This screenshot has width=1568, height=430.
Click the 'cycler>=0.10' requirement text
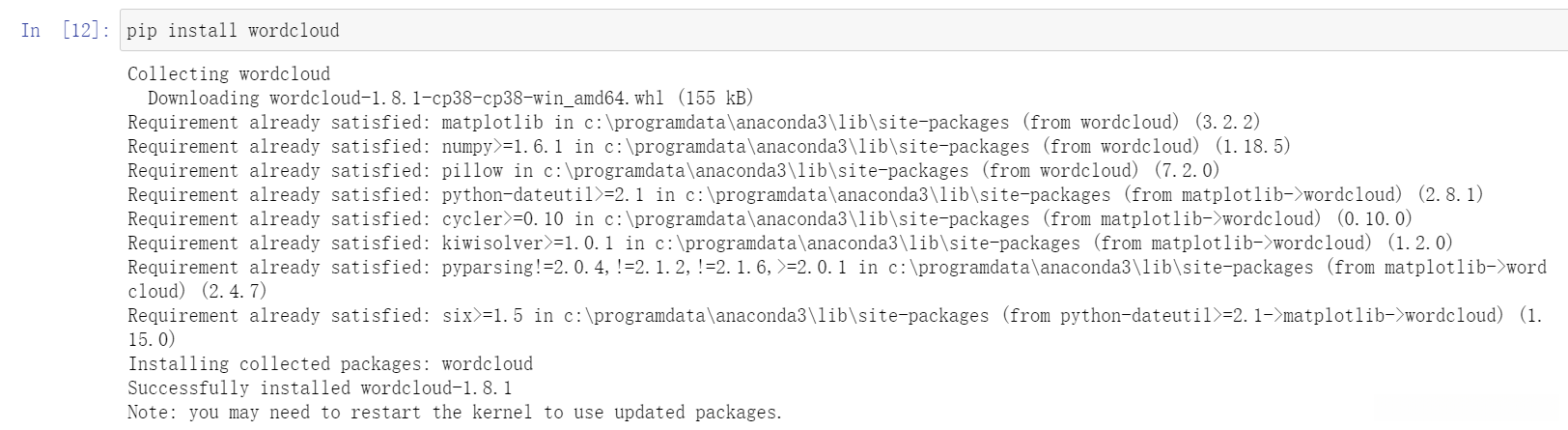(x=502, y=219)
